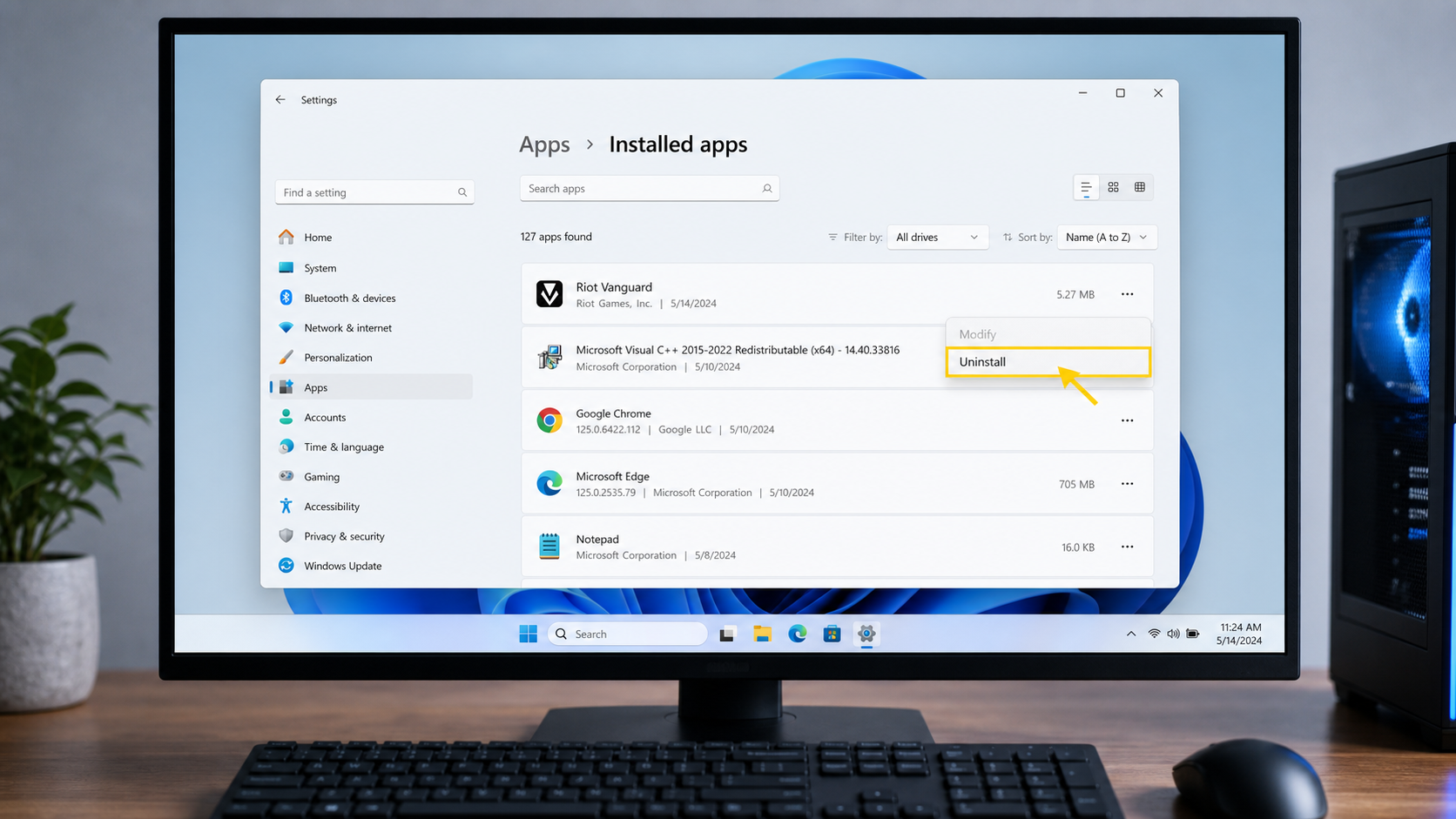Minimize the Settings window
This screenshot has width=1456, height=819.
1082,93
